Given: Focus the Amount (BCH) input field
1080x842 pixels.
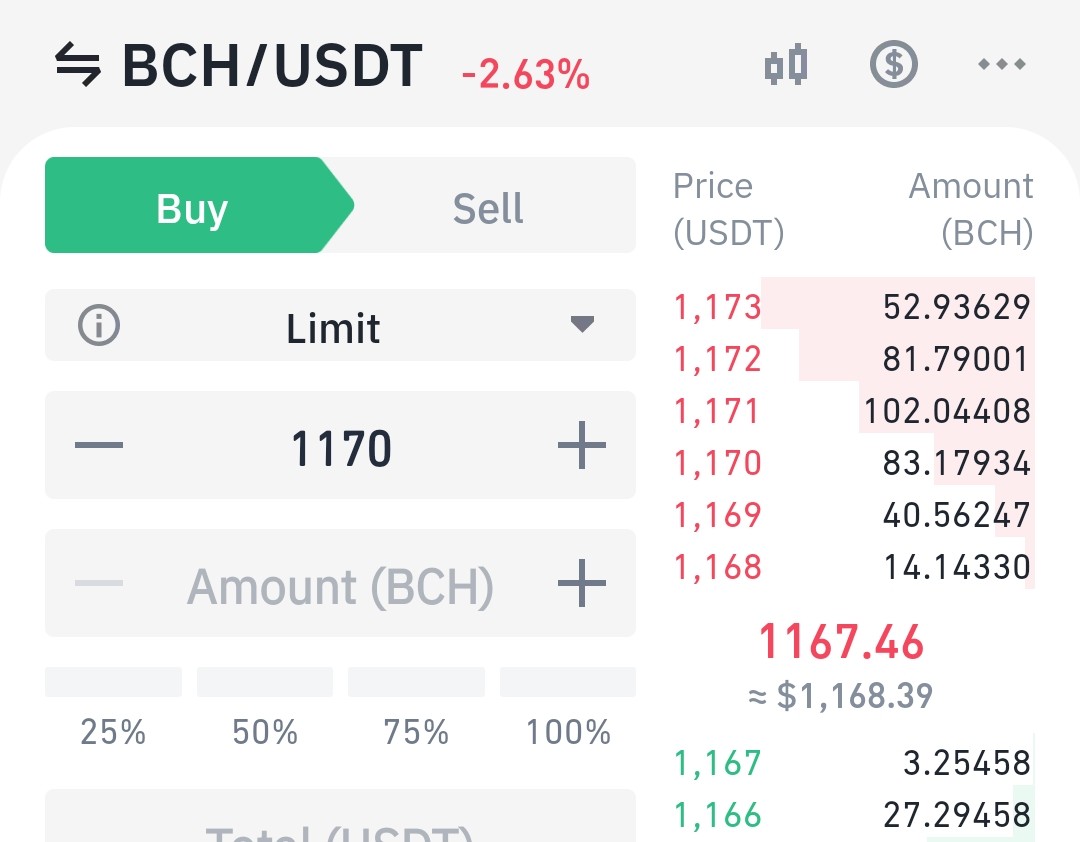Looking at the screenshot, I should pyautogui.click(x=340, y=583).
